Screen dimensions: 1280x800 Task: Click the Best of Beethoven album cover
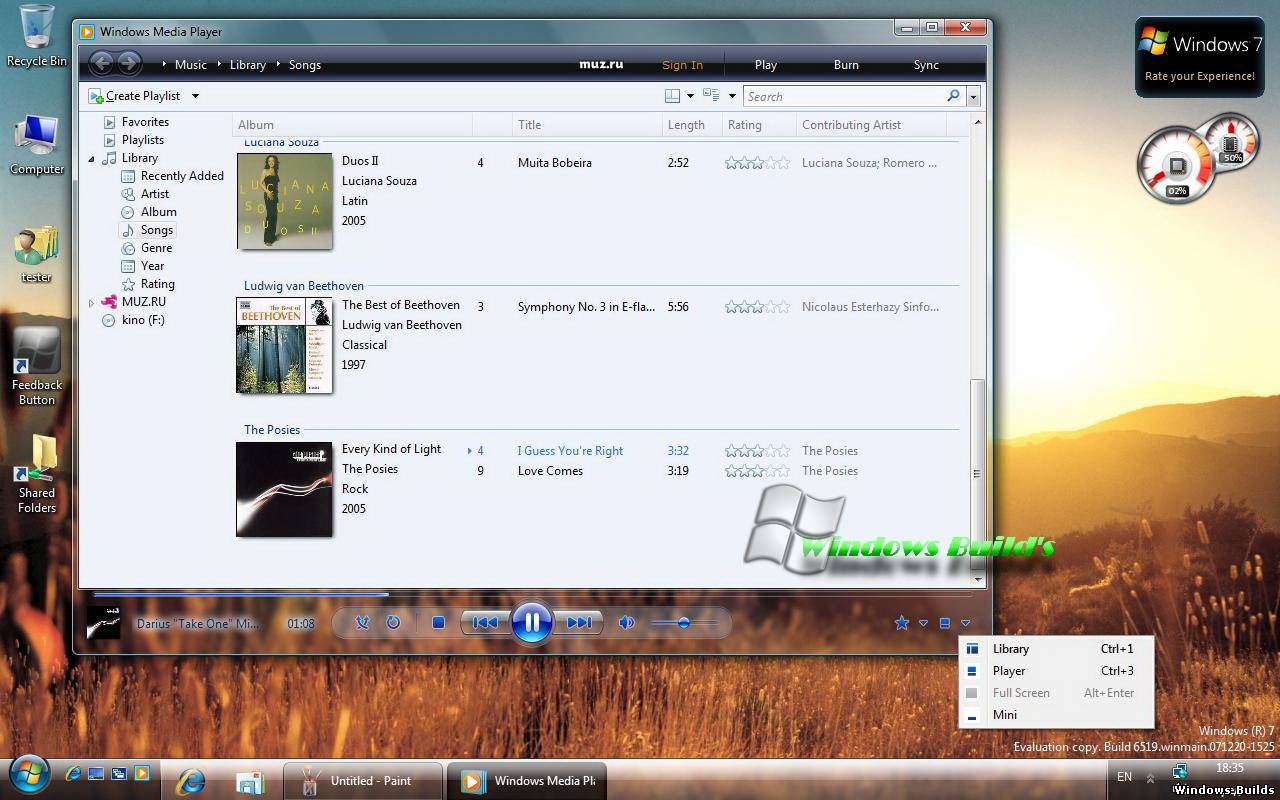point(284,345)
